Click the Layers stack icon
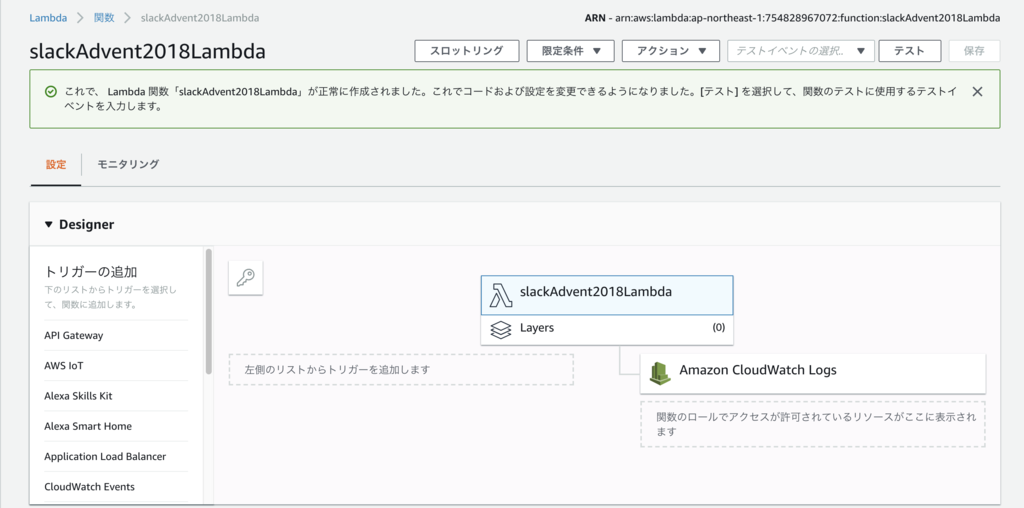 tap(500, 330)
